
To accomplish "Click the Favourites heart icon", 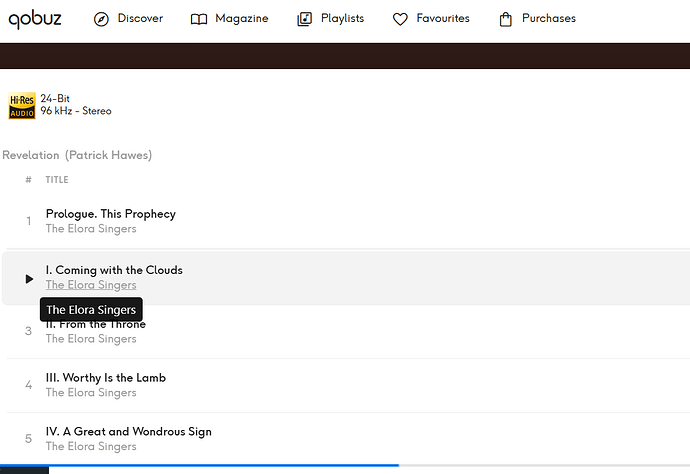I will point(400,19).
